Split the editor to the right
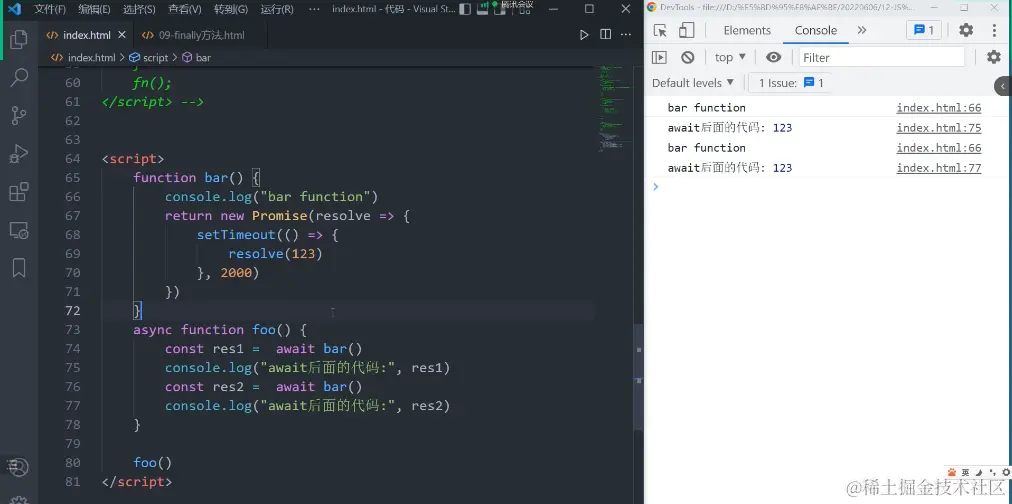 pyautogui.click(x=605, y=35)
